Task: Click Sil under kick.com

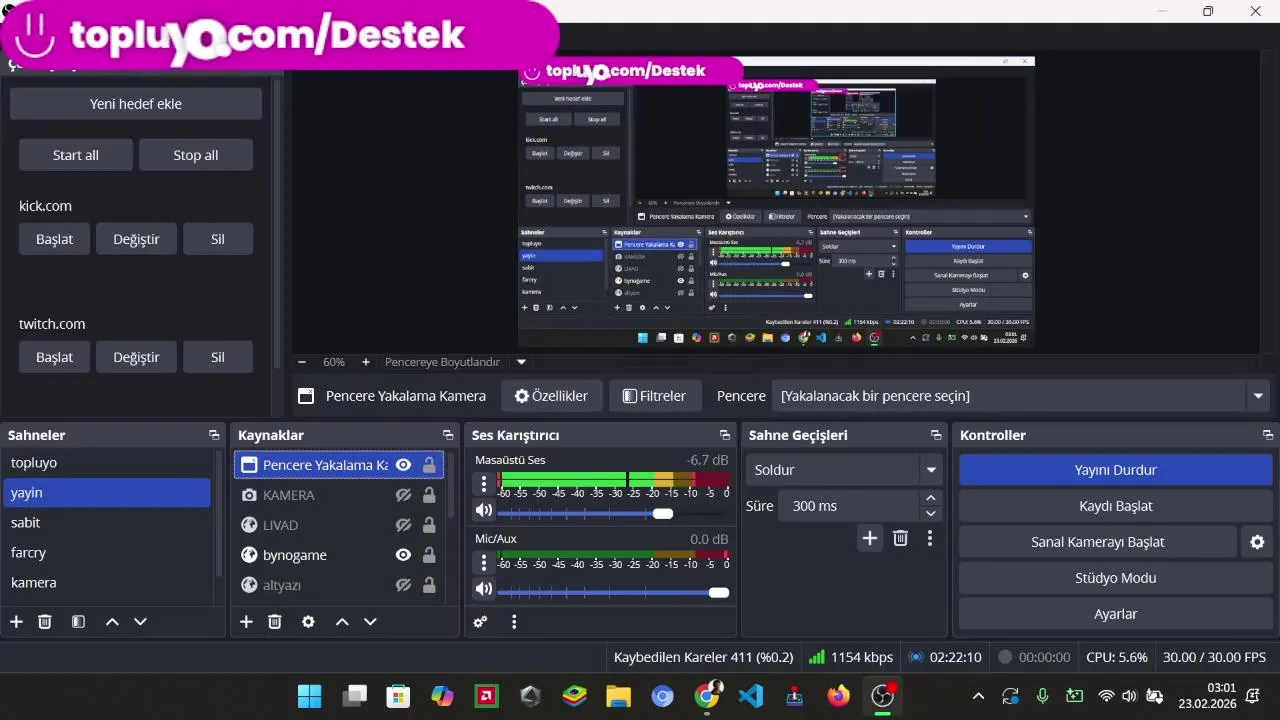Action: [x=218, y=239]
